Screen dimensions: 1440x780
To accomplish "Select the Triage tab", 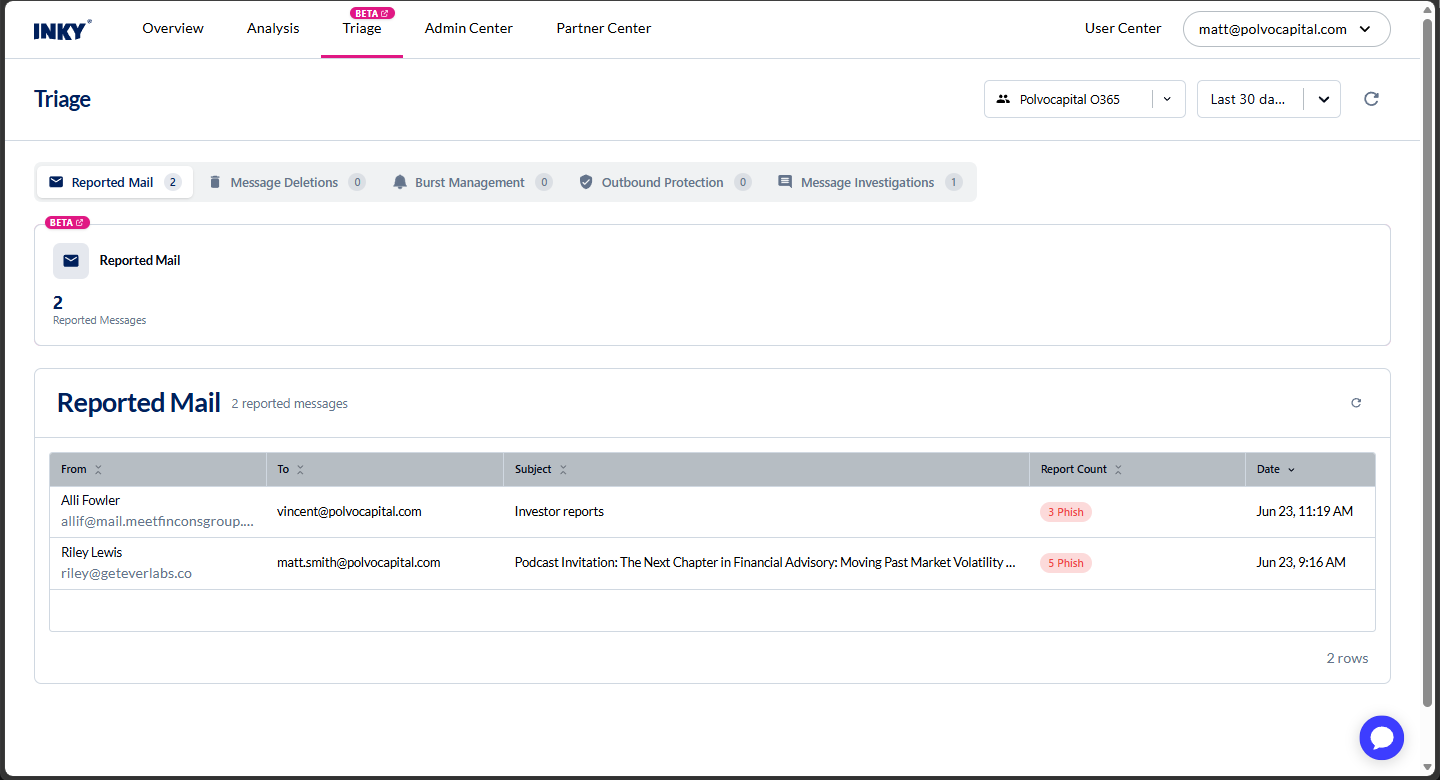I will click(362, 29).
